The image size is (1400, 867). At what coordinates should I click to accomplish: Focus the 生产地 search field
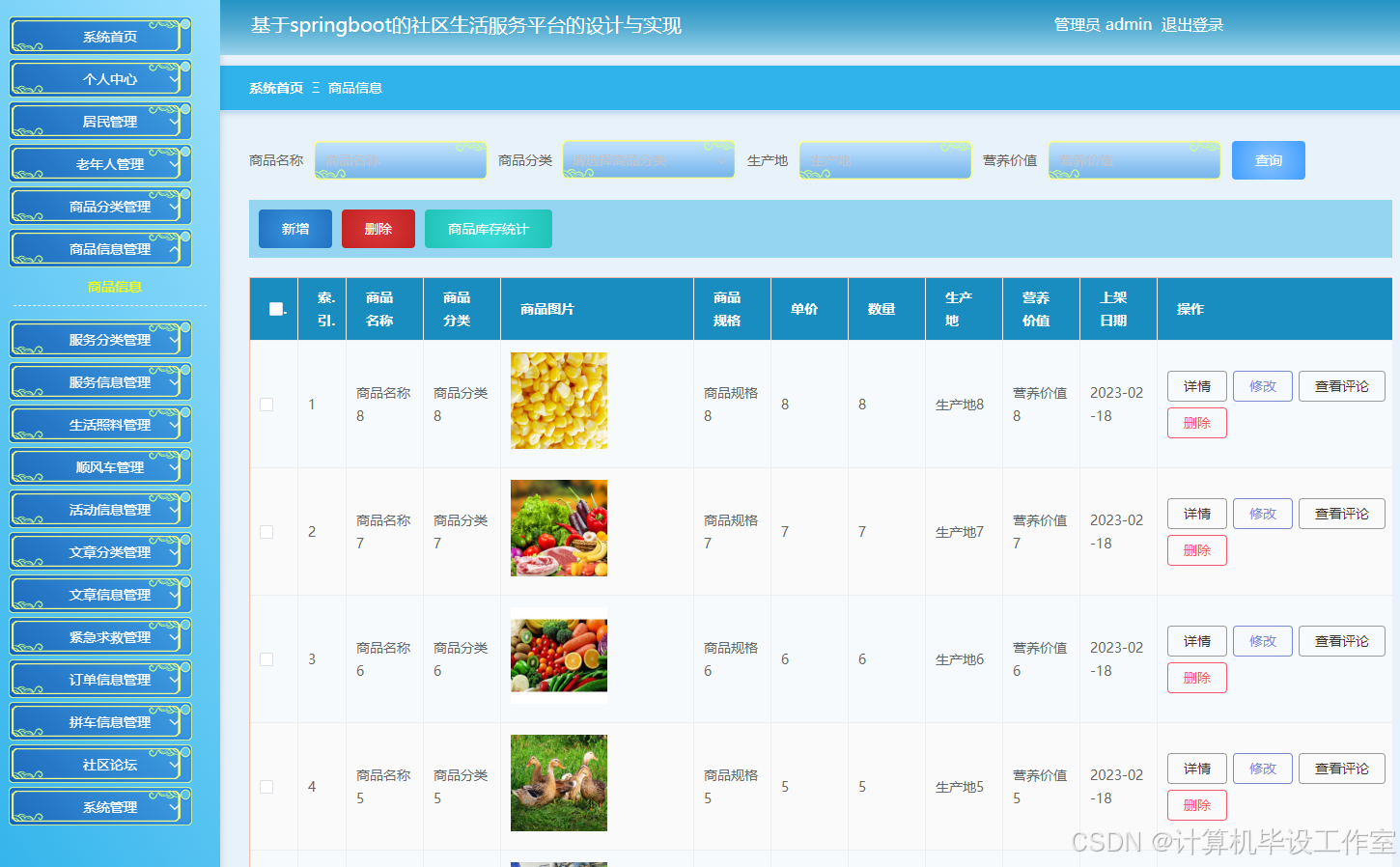(x=885, y=160)
